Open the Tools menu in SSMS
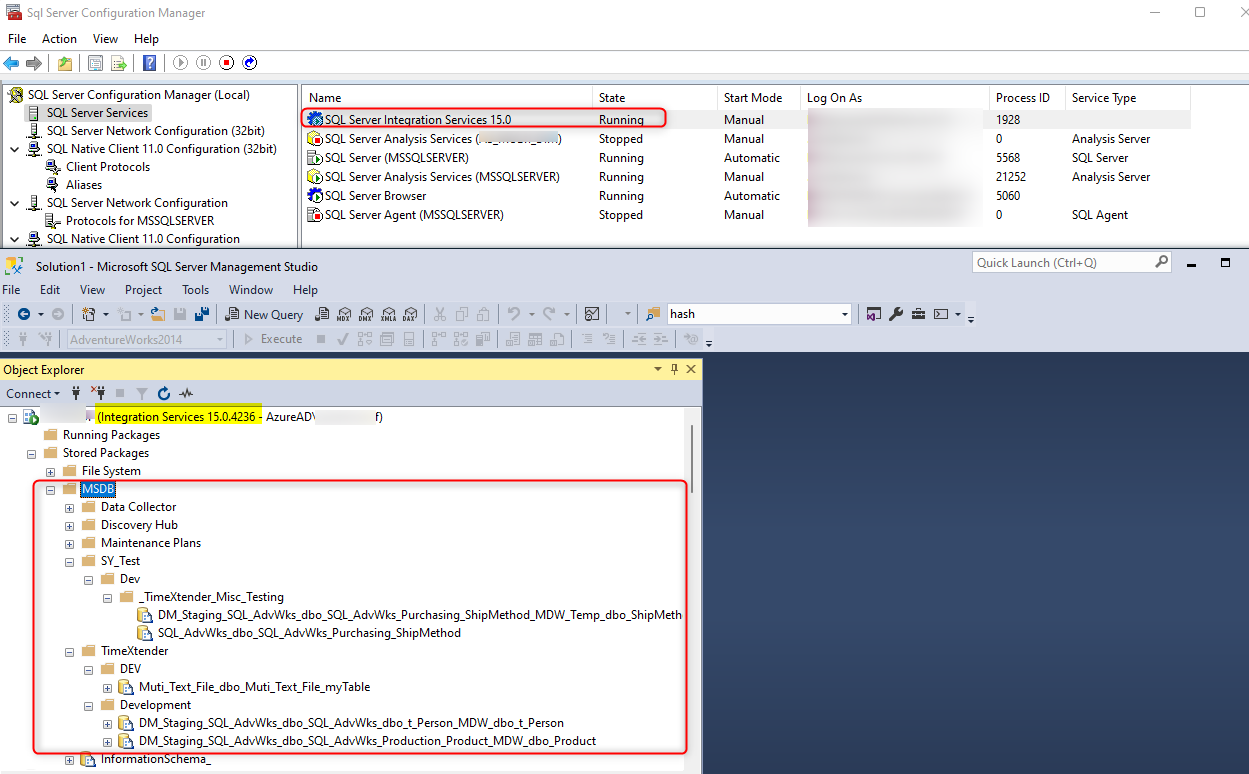 [x=196, y=290]
